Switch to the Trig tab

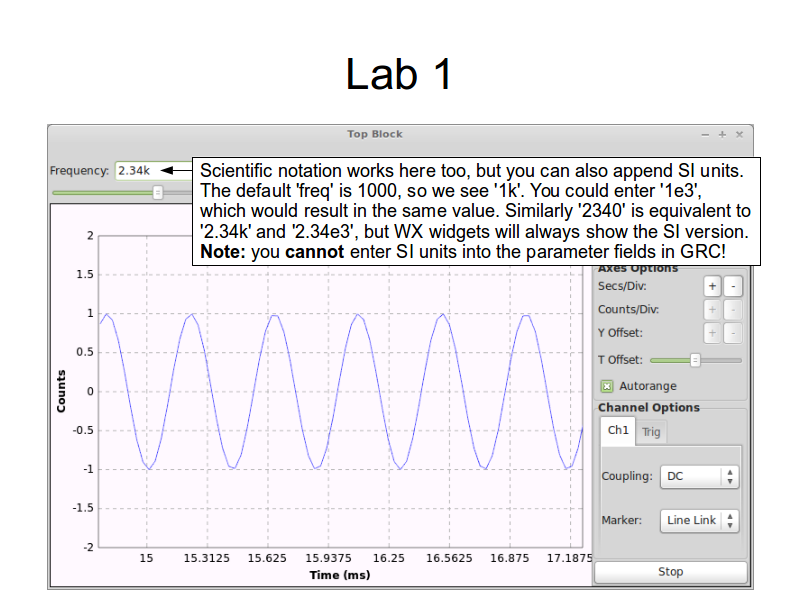pos(651,432)
